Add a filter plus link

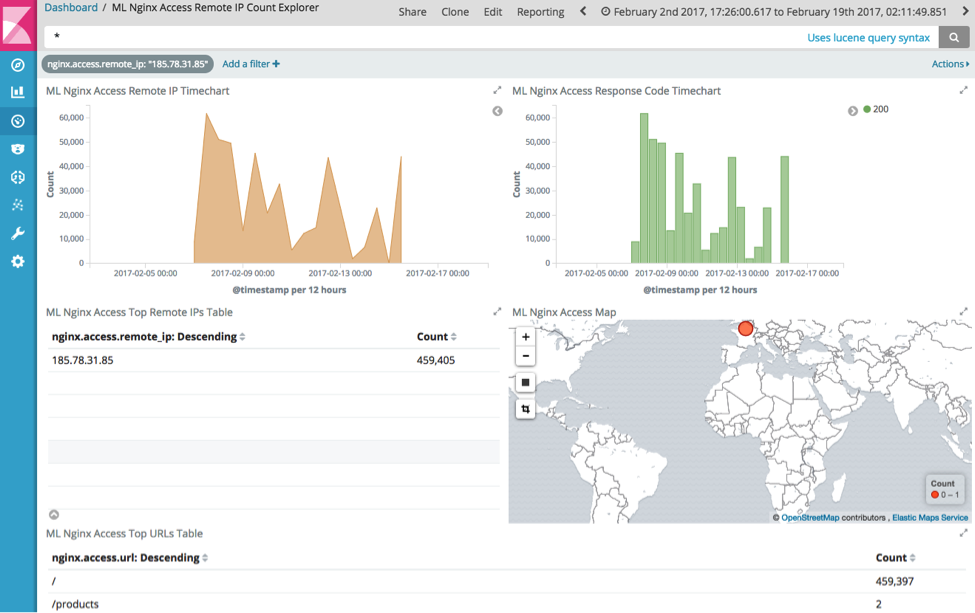tap(251, 64)
